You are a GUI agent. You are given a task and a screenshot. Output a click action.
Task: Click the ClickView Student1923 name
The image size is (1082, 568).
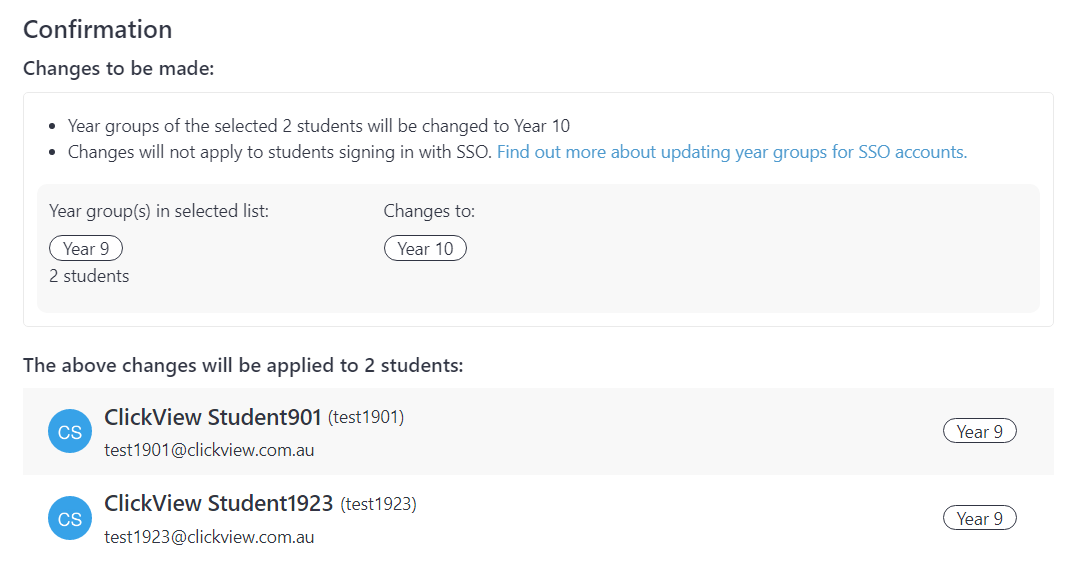(218, 504)
